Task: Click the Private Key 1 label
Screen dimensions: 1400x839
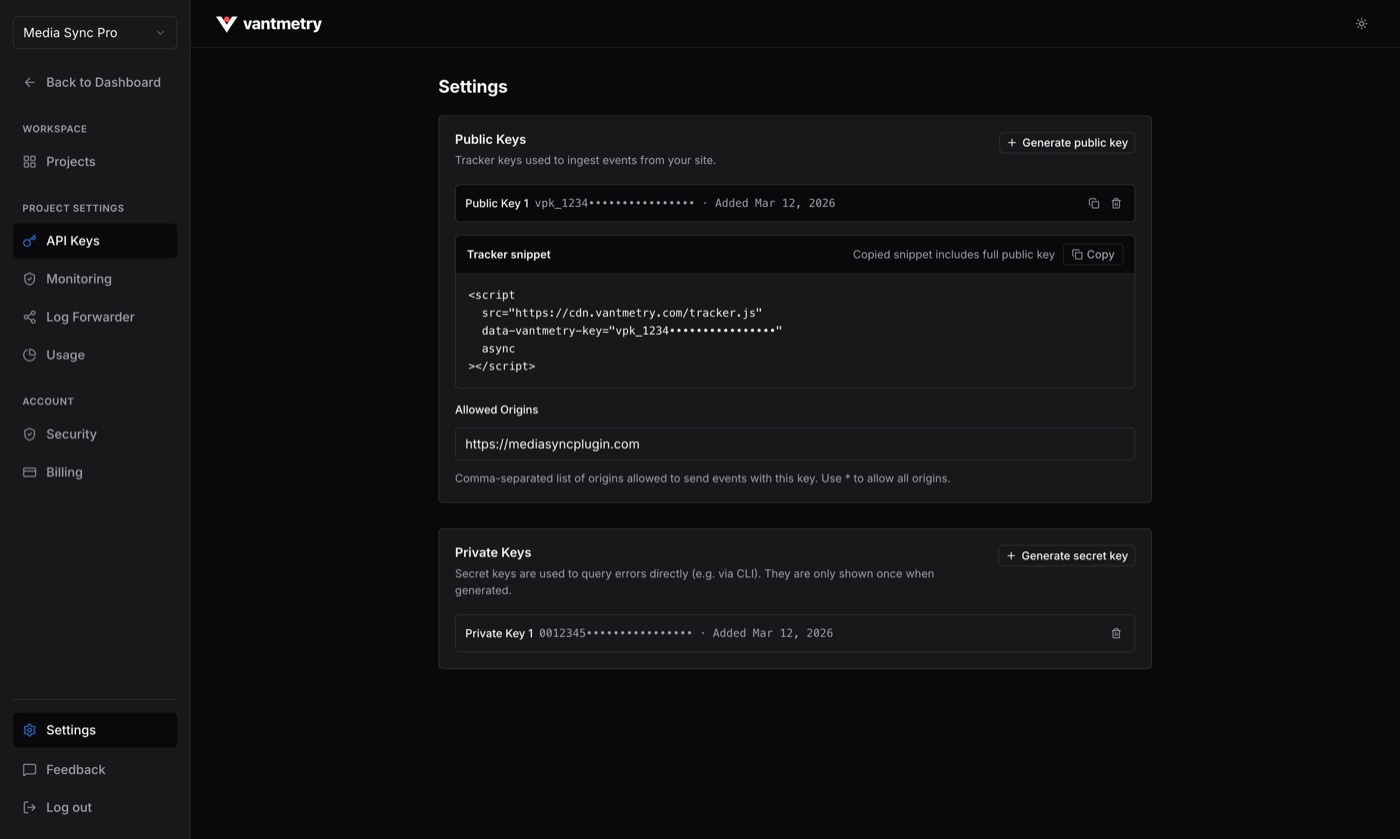Action: 499,634
